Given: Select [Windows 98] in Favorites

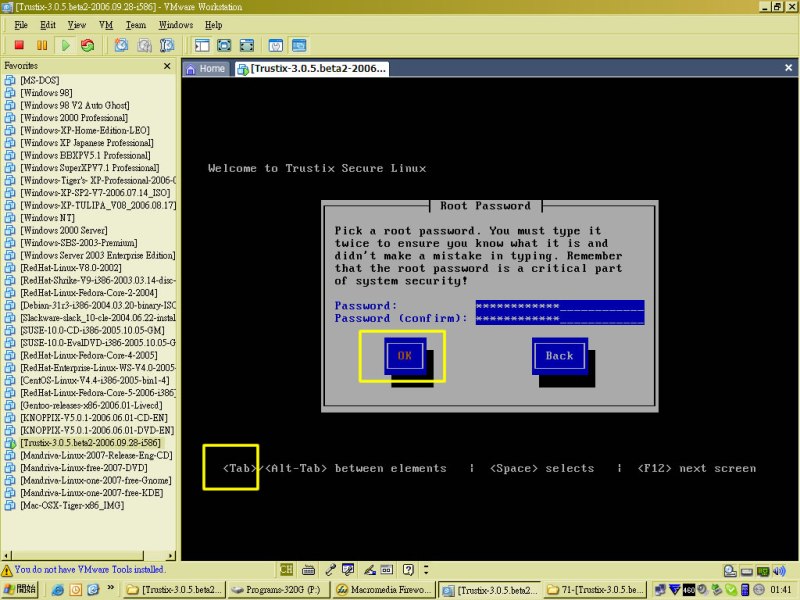Looking at the screenshot, I should [46, 93].
